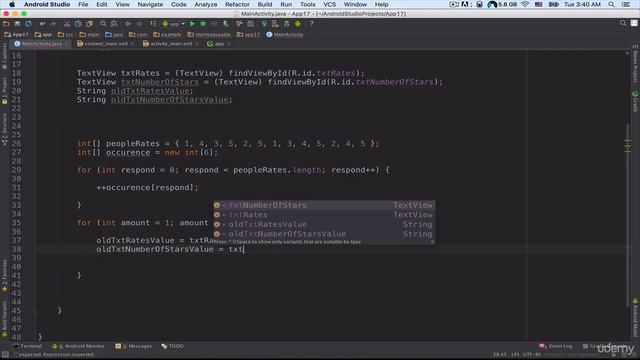Click the Make Project toolbar icon
640x360 pixels.
coord(153,24)
